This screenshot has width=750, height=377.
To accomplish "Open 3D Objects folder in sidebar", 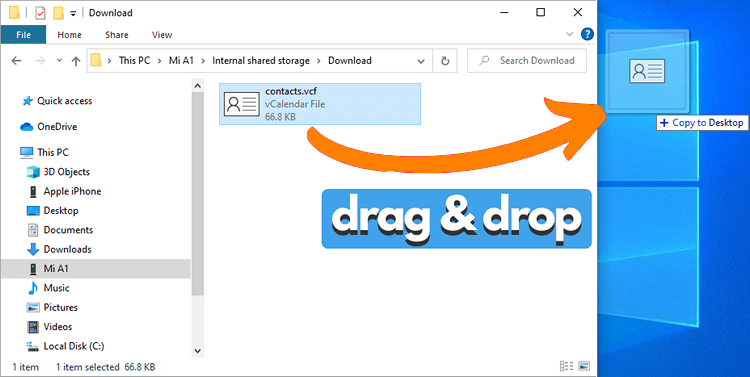I will [66, 172].
